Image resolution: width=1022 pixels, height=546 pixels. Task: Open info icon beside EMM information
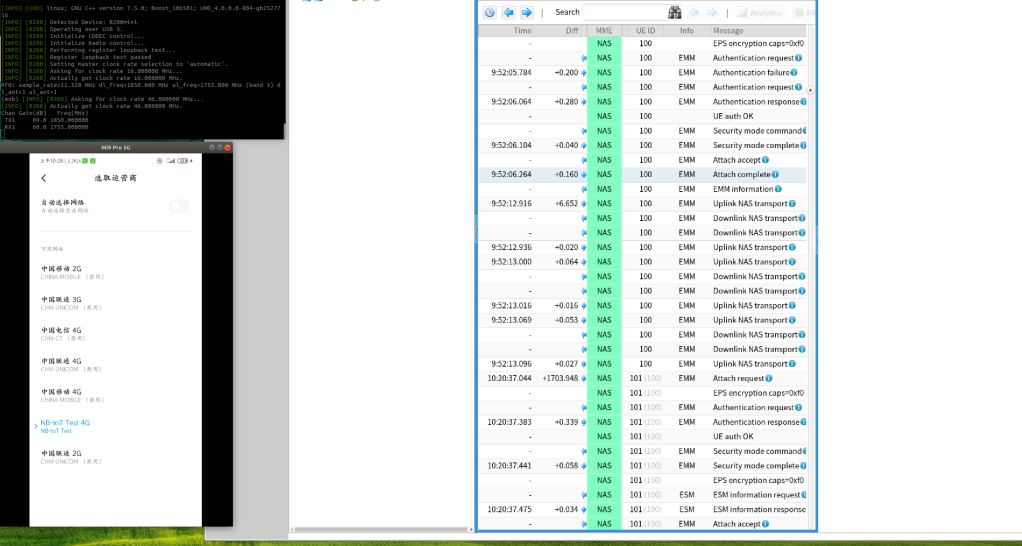[x=779, y=189]
